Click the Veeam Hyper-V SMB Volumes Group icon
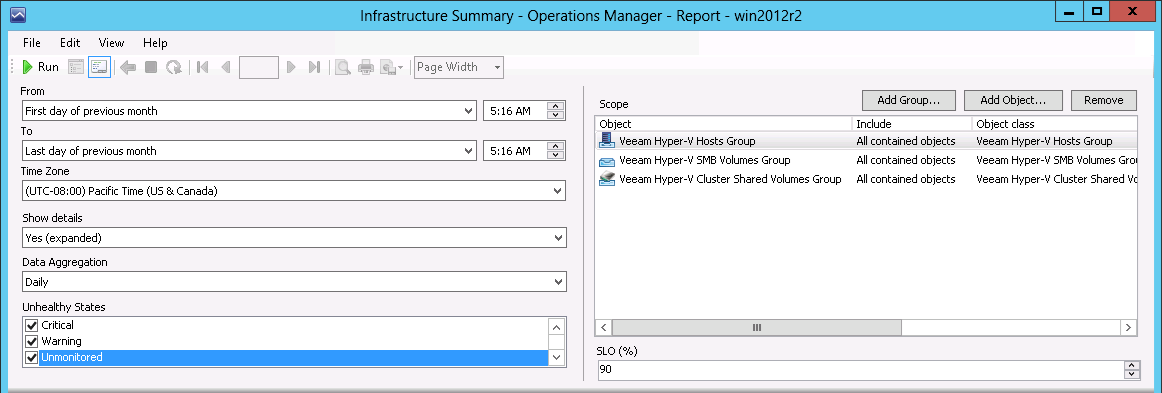 click(x=607, y=160)
